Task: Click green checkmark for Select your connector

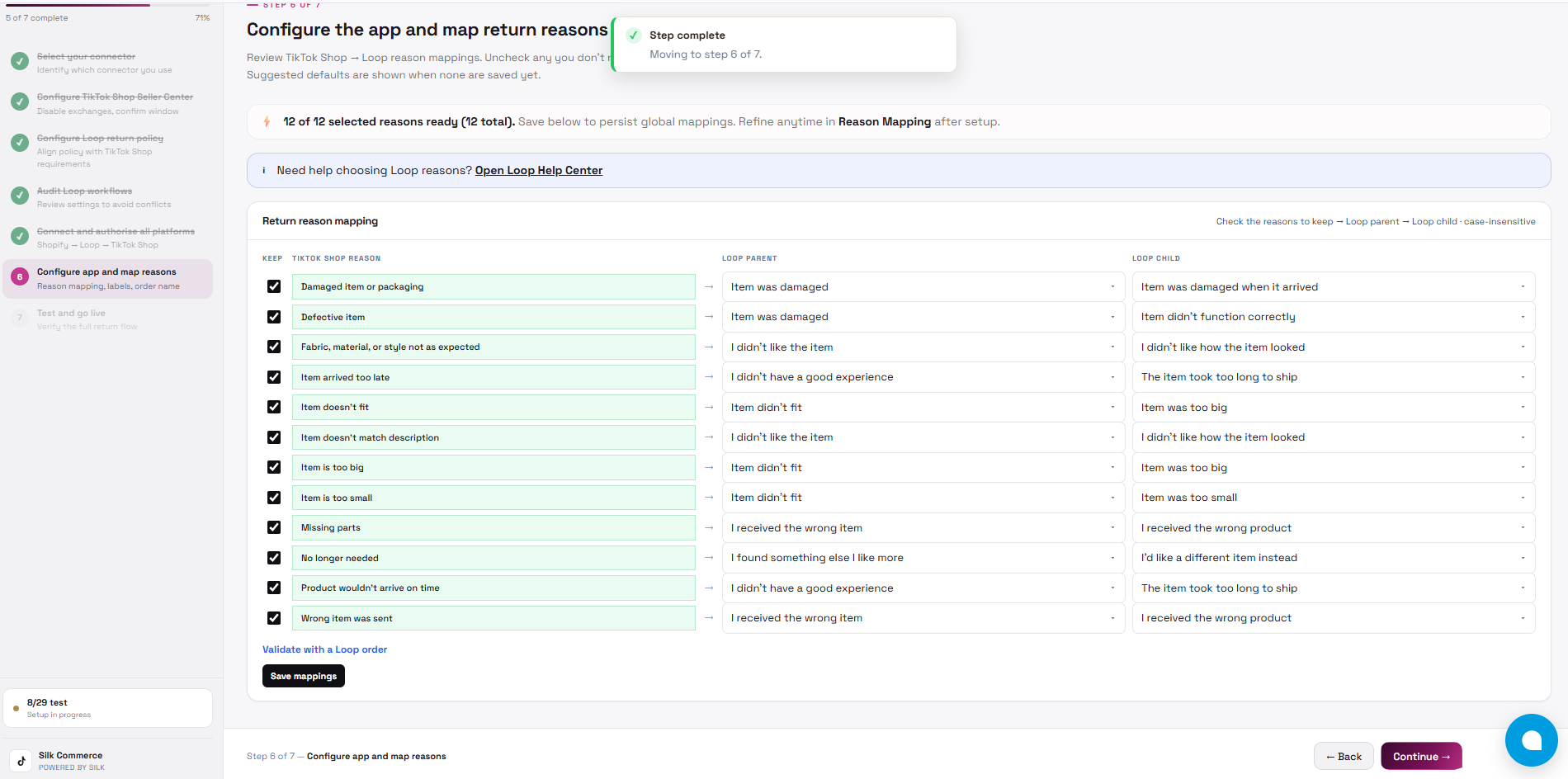Action: click(20, 61)
